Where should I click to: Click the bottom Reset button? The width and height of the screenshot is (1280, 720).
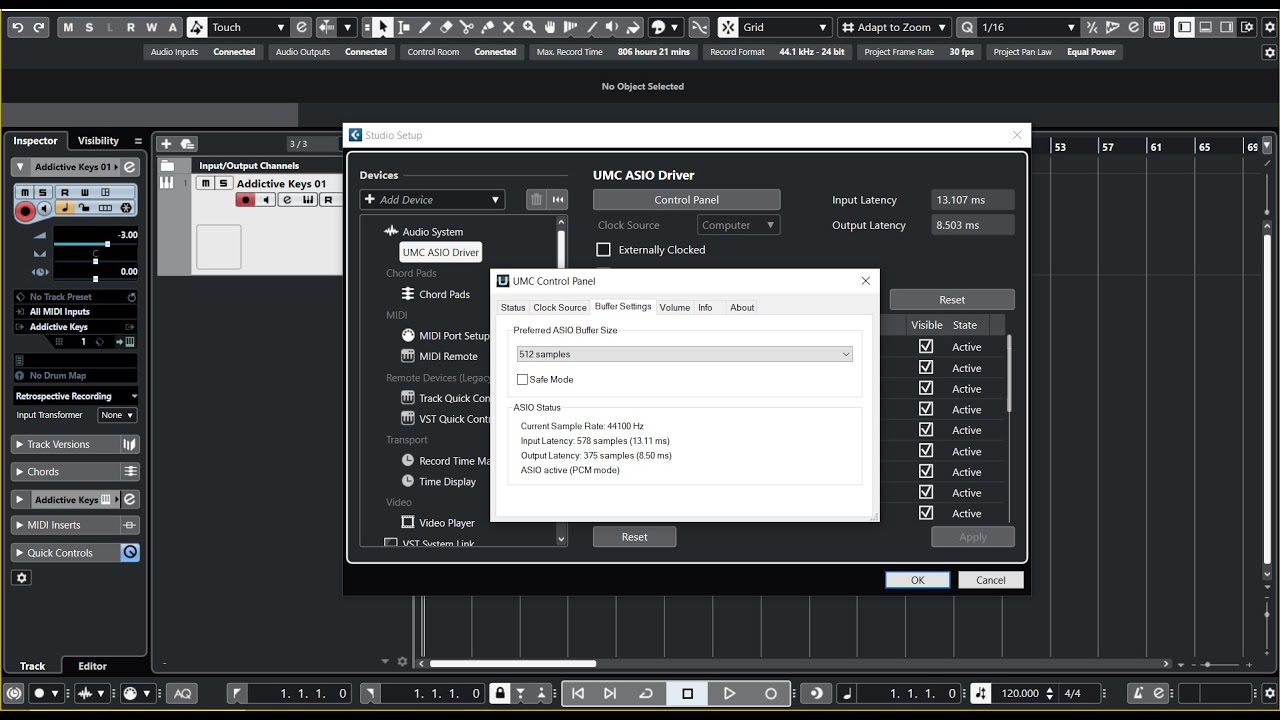pos(634,537)
